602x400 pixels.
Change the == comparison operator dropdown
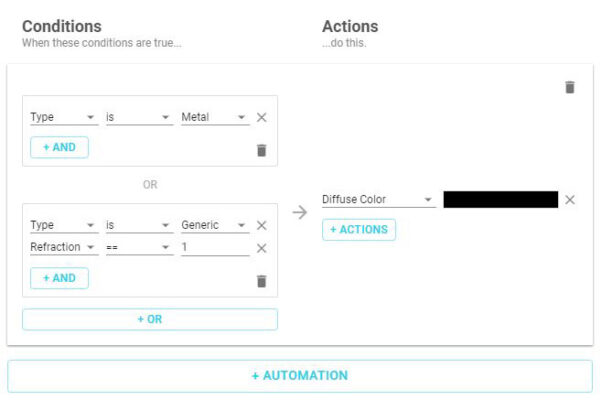coord(139,248)
